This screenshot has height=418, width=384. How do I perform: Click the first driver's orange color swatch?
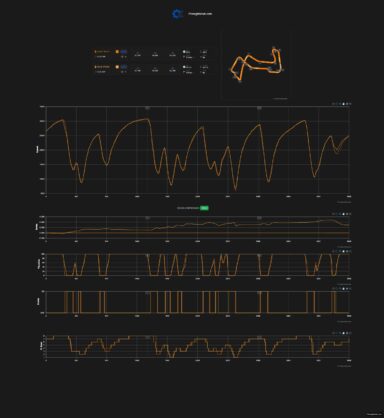click(x=117, y=52)
